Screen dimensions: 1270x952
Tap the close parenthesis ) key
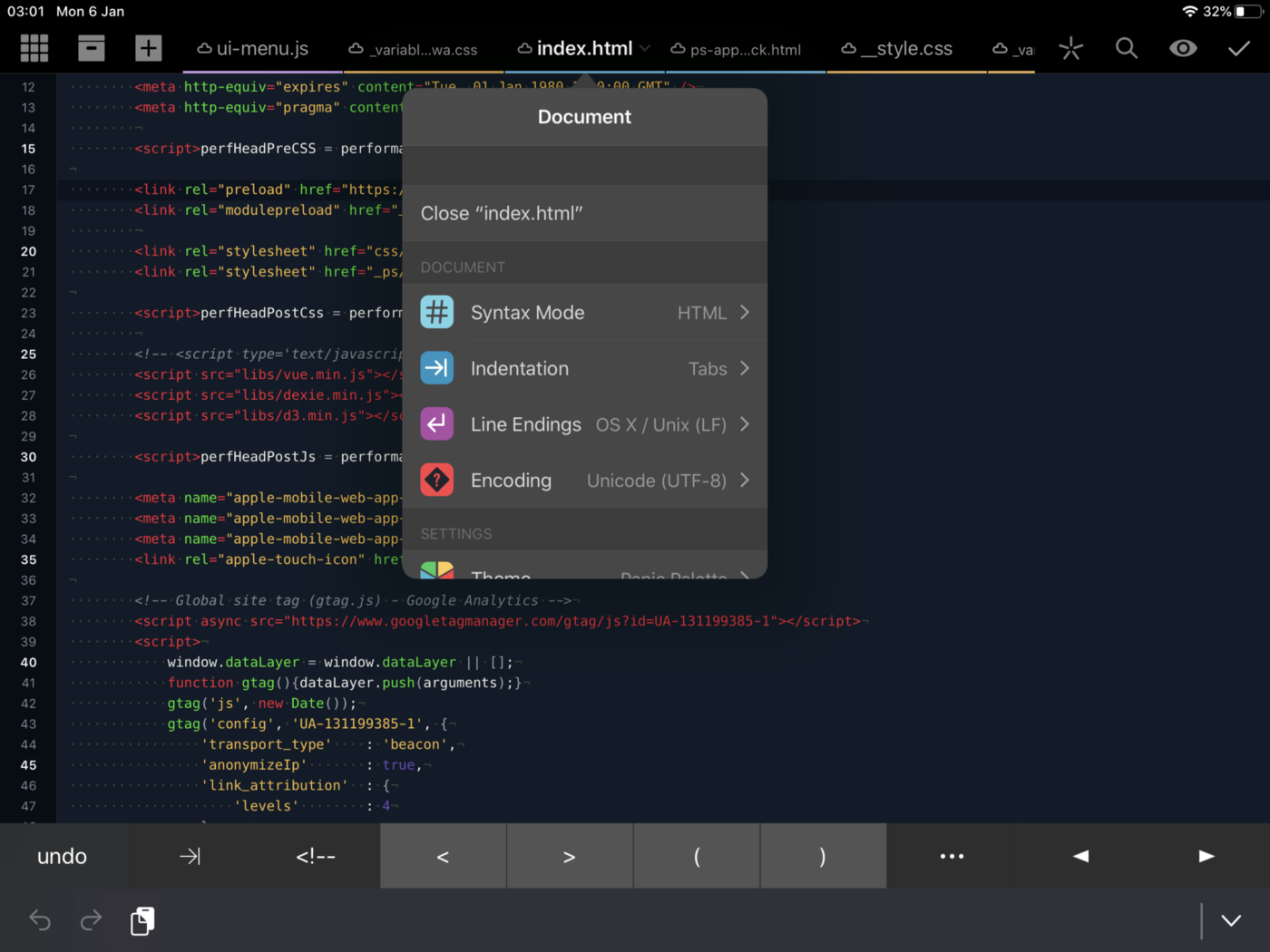click(x=823, y=856)
